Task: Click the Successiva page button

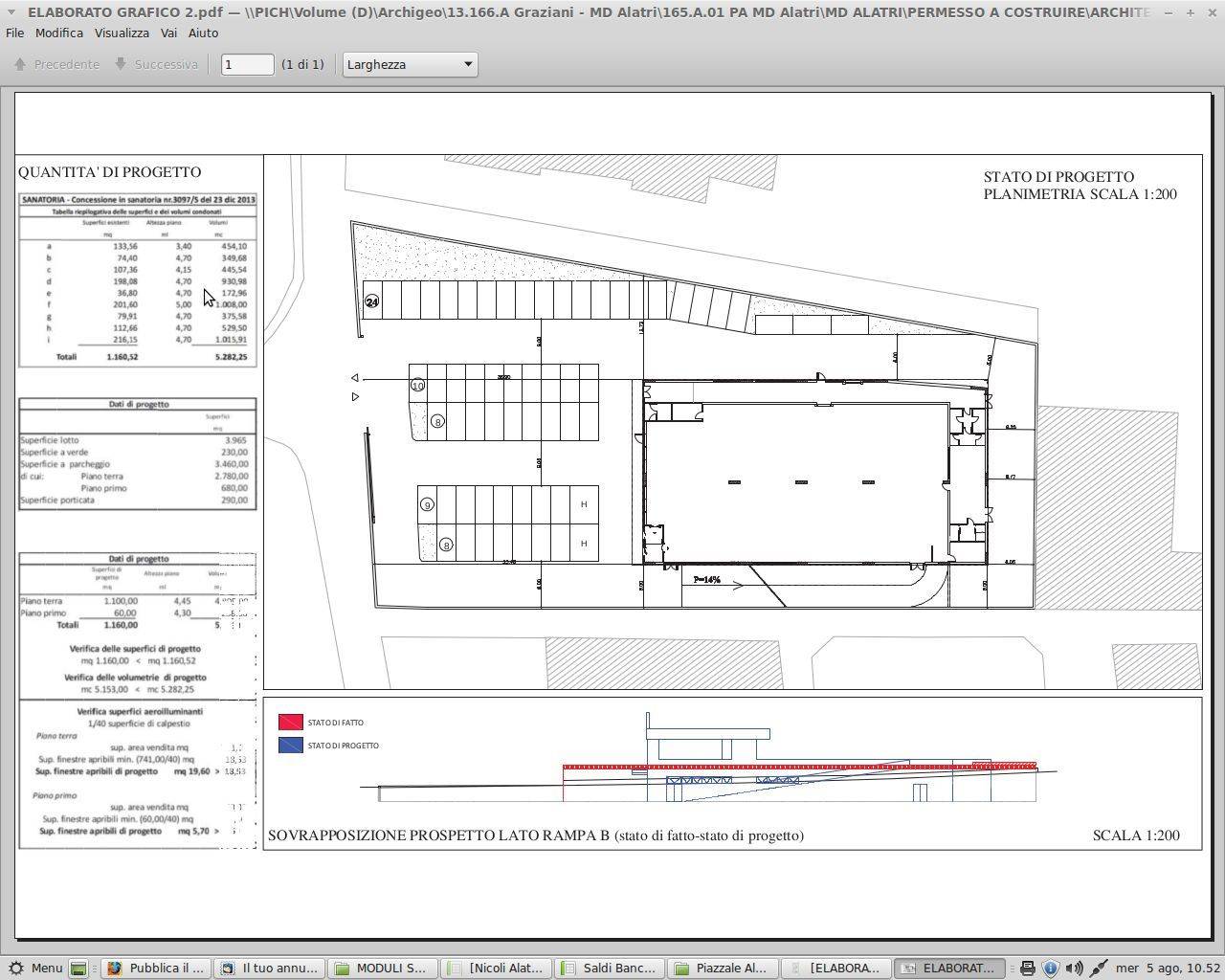Action: (x=156, y=64)
